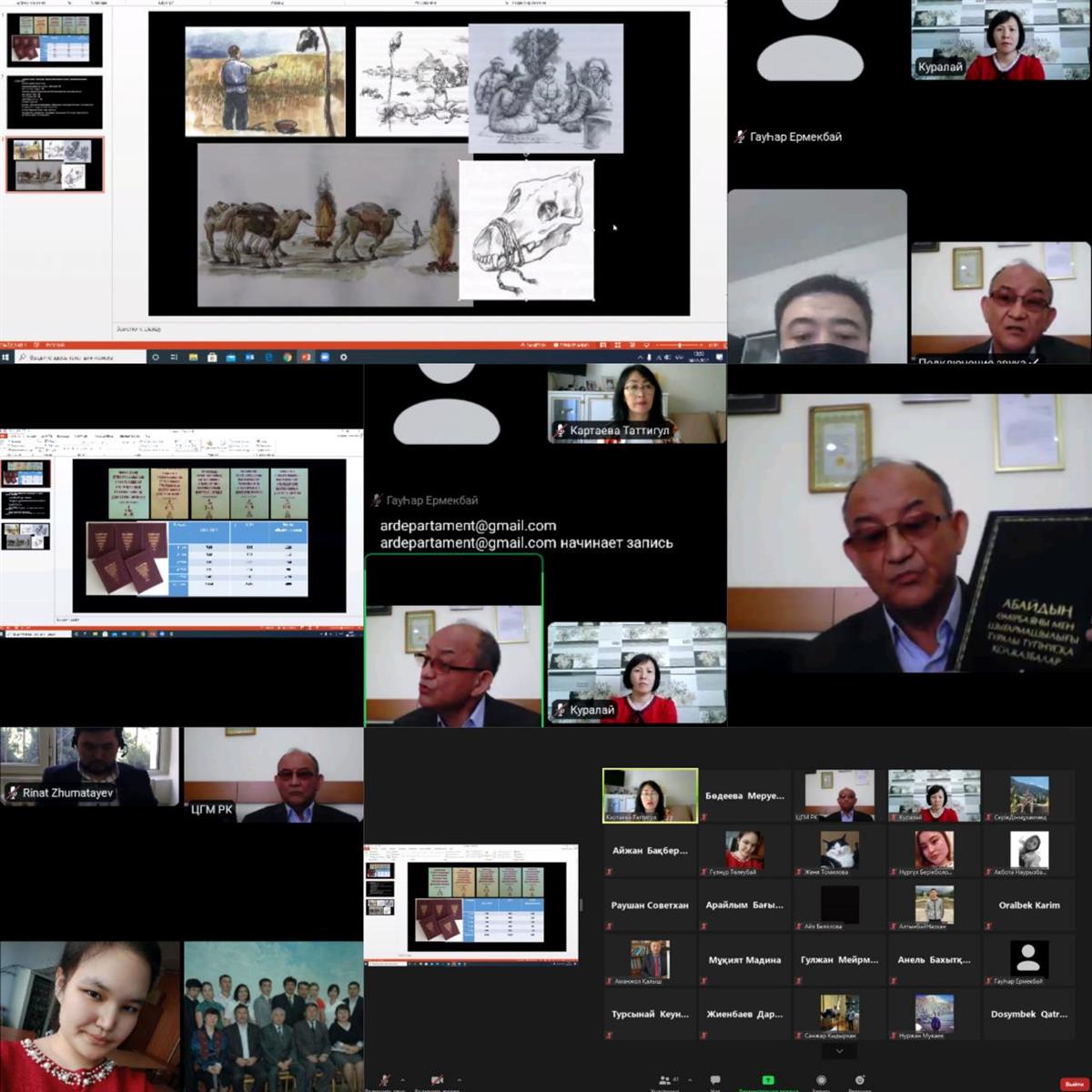Image resolution: width=1092 pixels, height=1092 pixels.
Task: Select third slide thumbnail with drawings
Action: click(x=55, y=164)
